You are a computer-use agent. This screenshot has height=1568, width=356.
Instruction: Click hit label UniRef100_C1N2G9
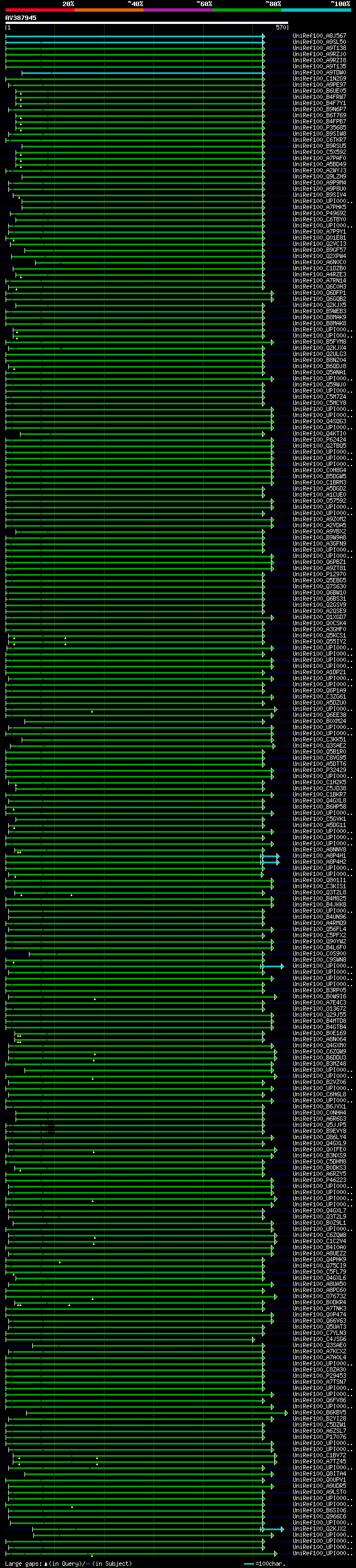[319, 78]
